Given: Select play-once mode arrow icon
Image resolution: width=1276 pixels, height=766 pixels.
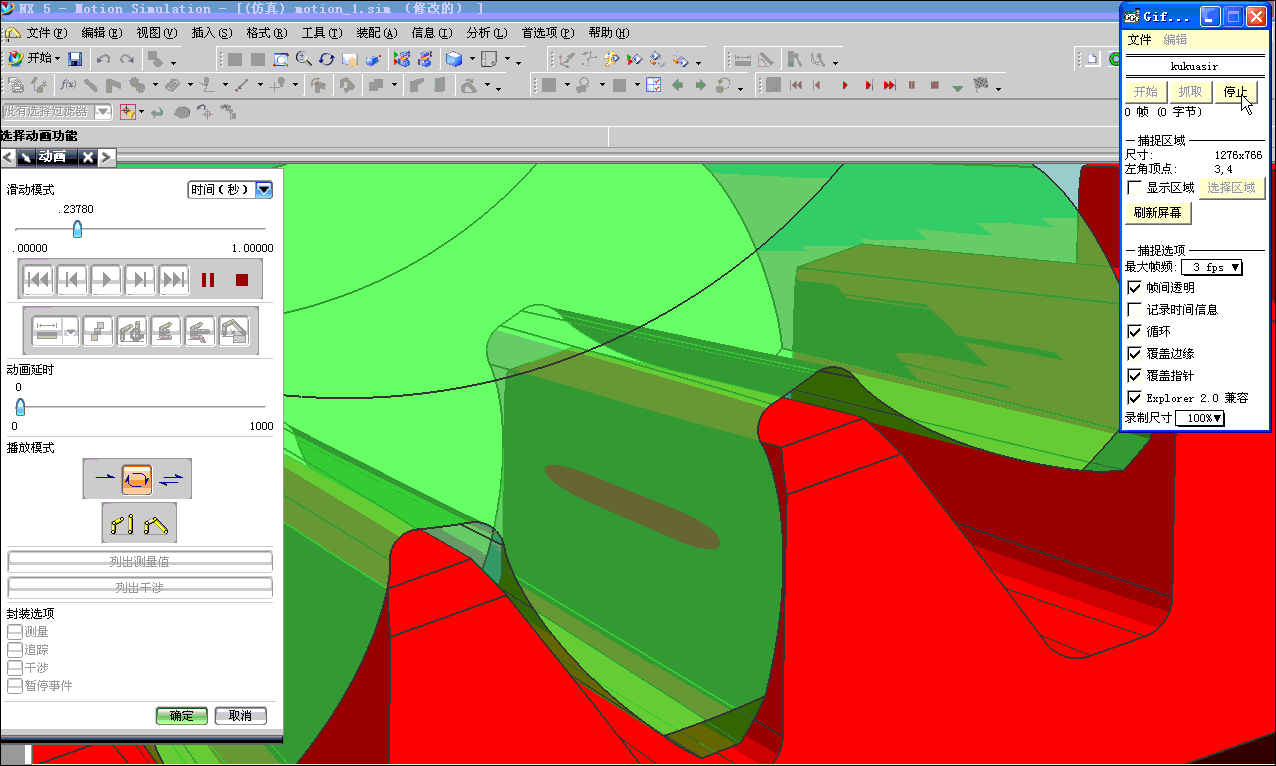Looking at the screenshot, I should tap(104, 479).
